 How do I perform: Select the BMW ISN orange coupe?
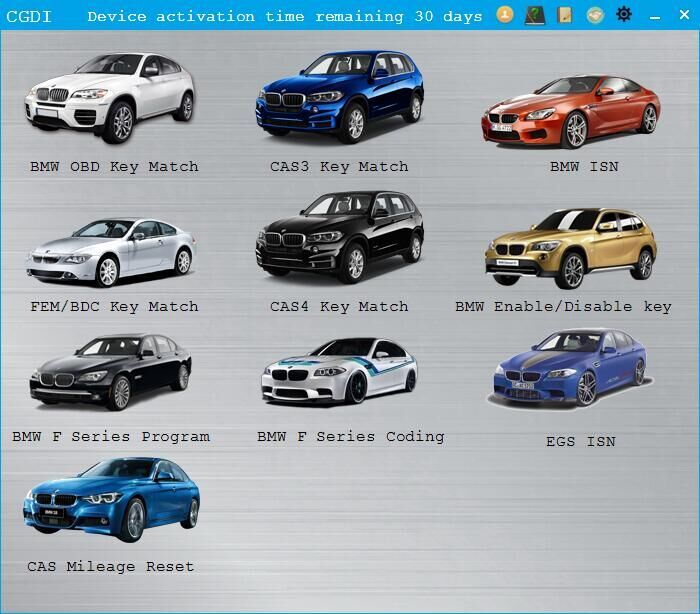click(x=571, y=112)
